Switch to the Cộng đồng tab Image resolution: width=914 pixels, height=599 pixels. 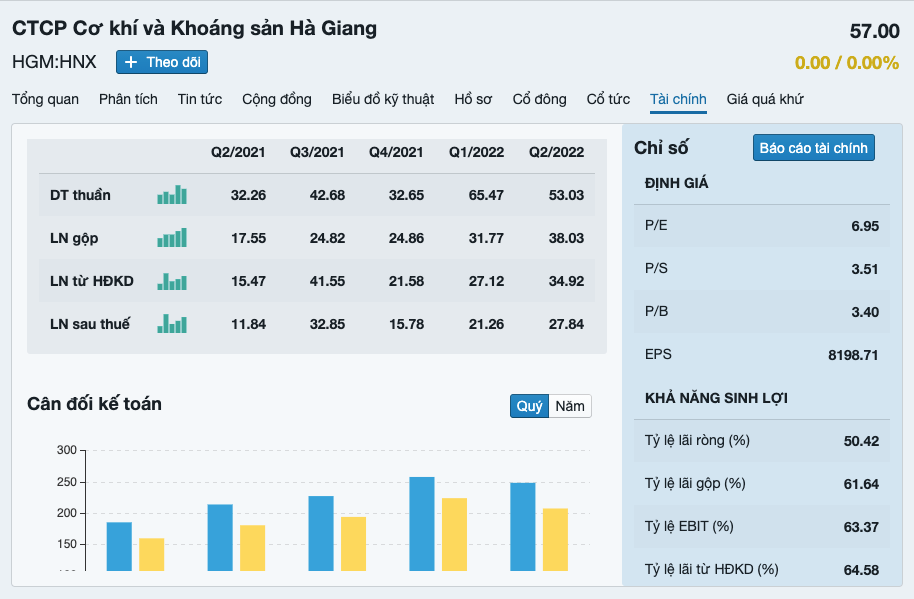point(277,100)
